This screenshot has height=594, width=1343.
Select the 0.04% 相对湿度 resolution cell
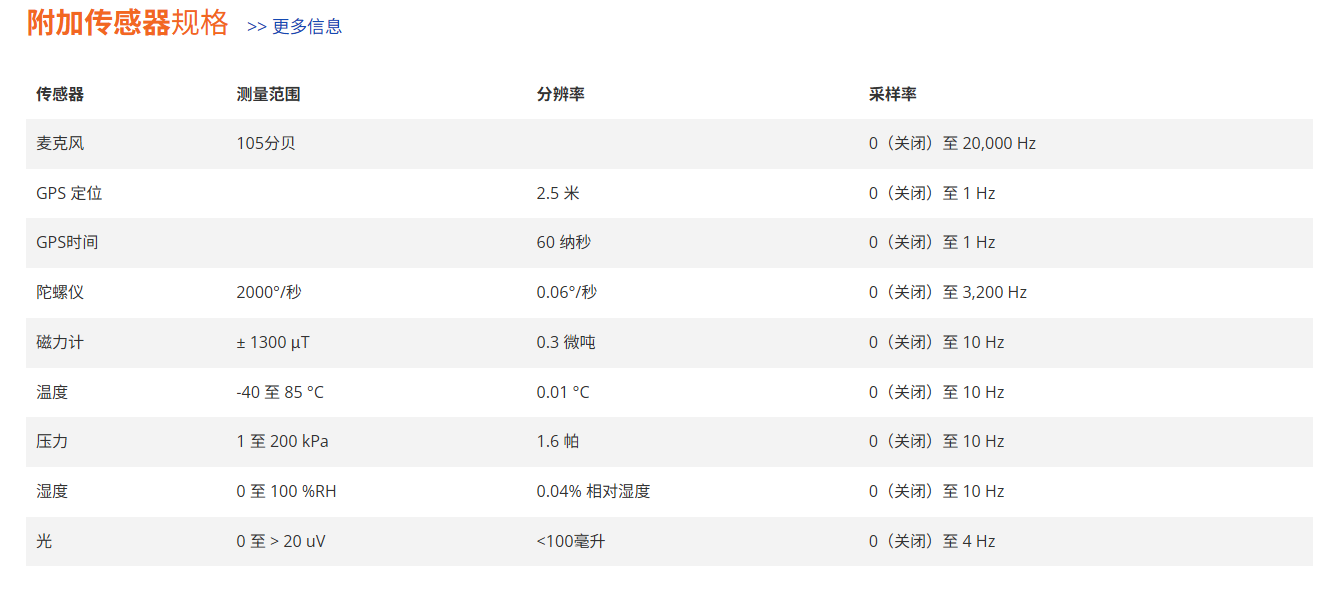click(x=593, y=491)
